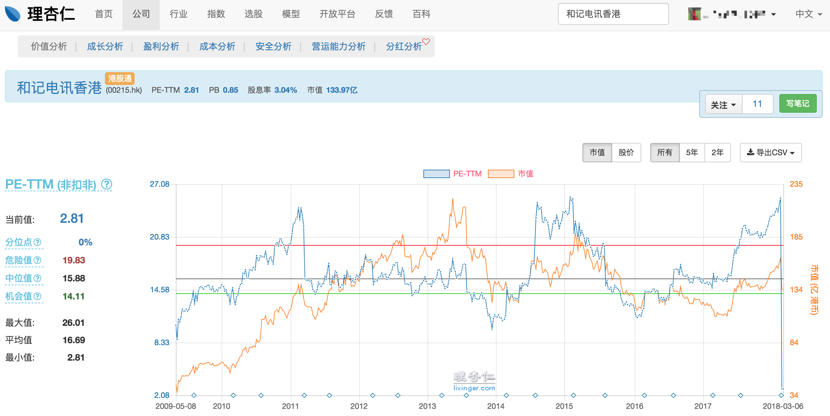The height and width of the screenshot is (416, 830).
Task: Switch to 分红分析 tab
Action: (x=404, y=47)
